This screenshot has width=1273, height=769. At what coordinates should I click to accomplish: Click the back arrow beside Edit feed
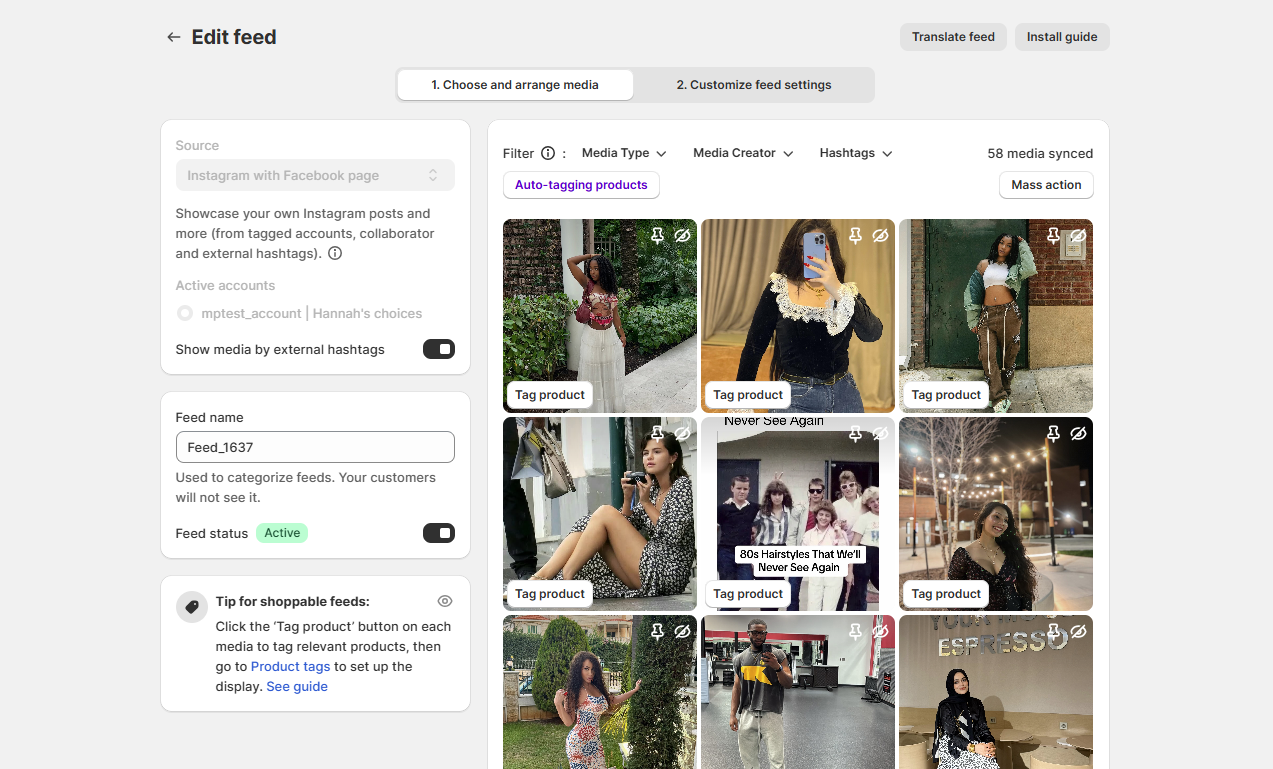click(x=174, y=37)
